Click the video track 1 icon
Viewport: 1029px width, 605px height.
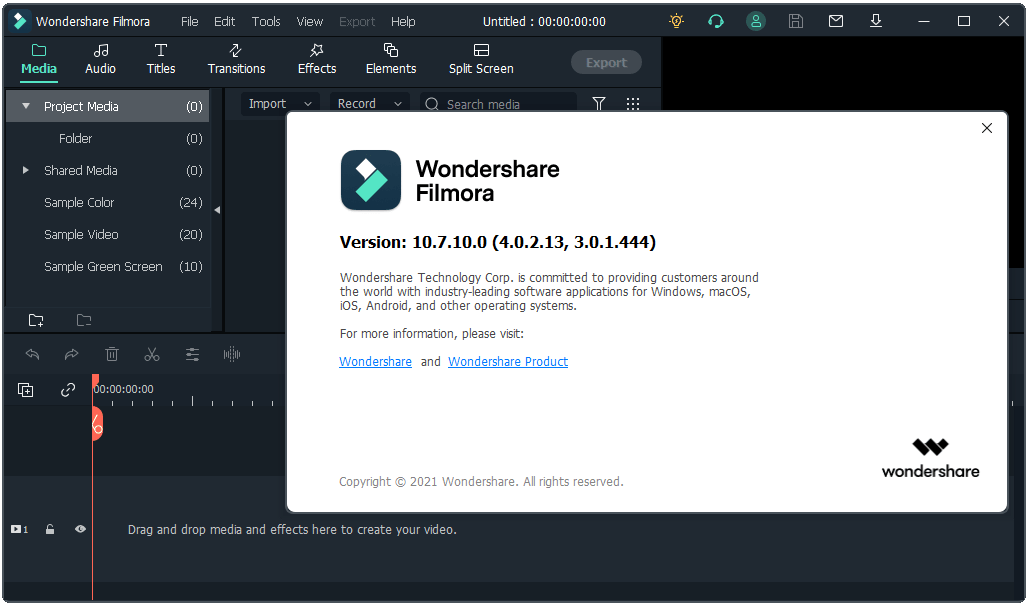pyautogui.click(x=19, y=529)
